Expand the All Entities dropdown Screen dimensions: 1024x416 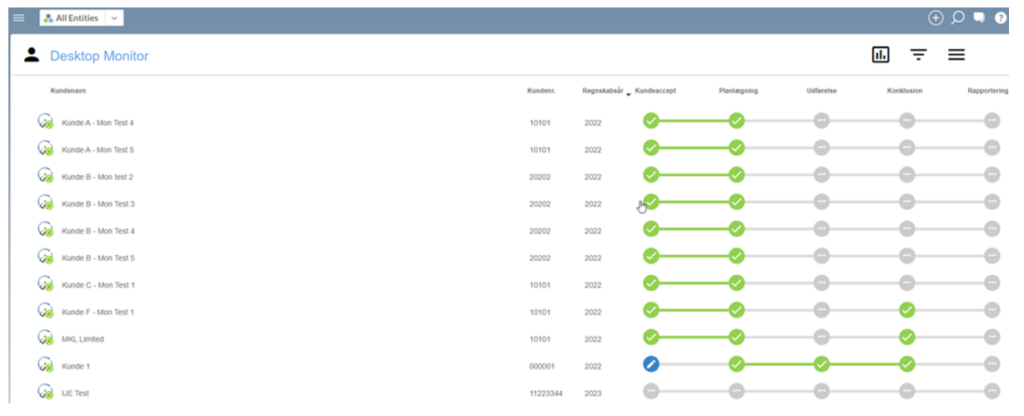tap(114, 18)
